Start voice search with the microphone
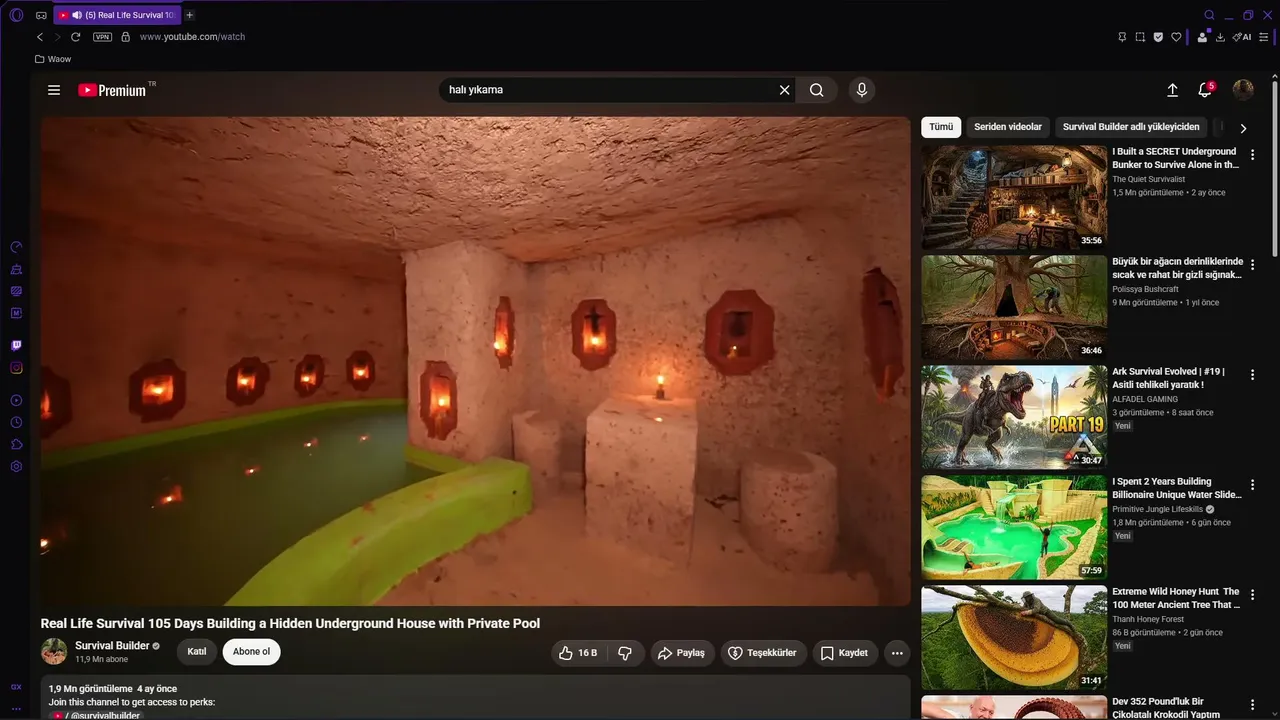The width and height of the screenshot is (1280, 720). click(x=862, y=90)
